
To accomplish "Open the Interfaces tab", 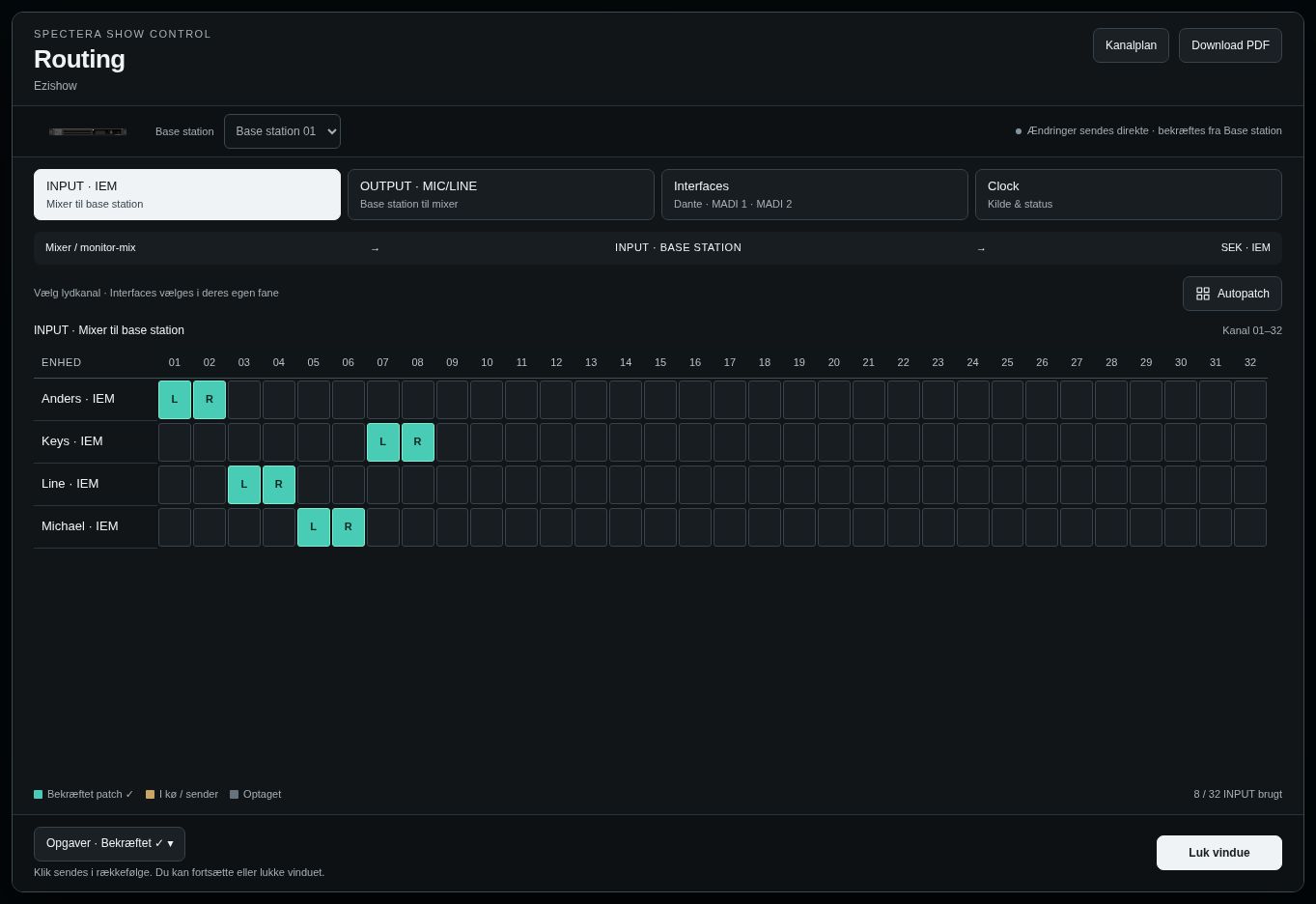I will (815, 194).
